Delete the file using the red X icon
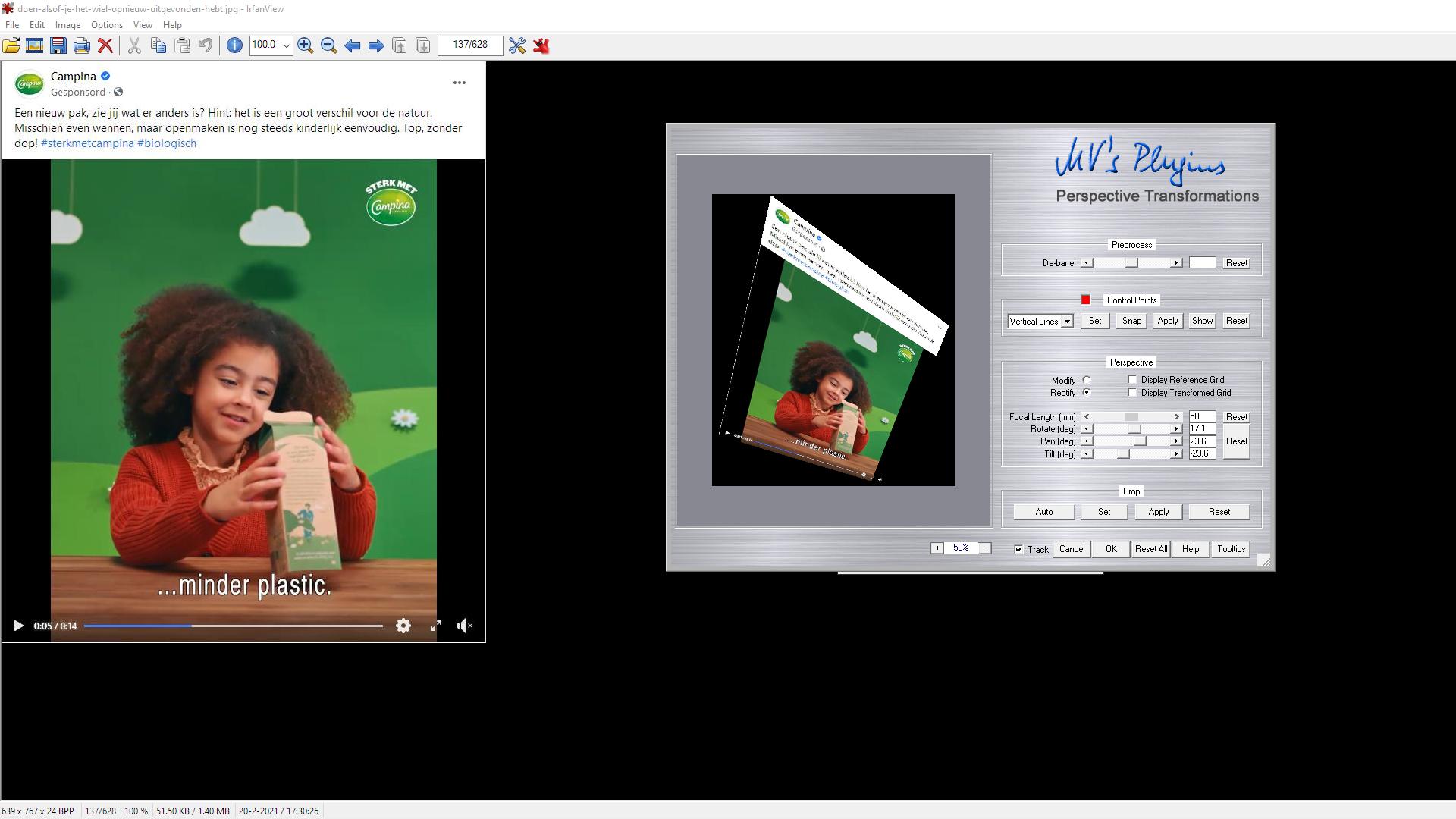 pos(105,46)
